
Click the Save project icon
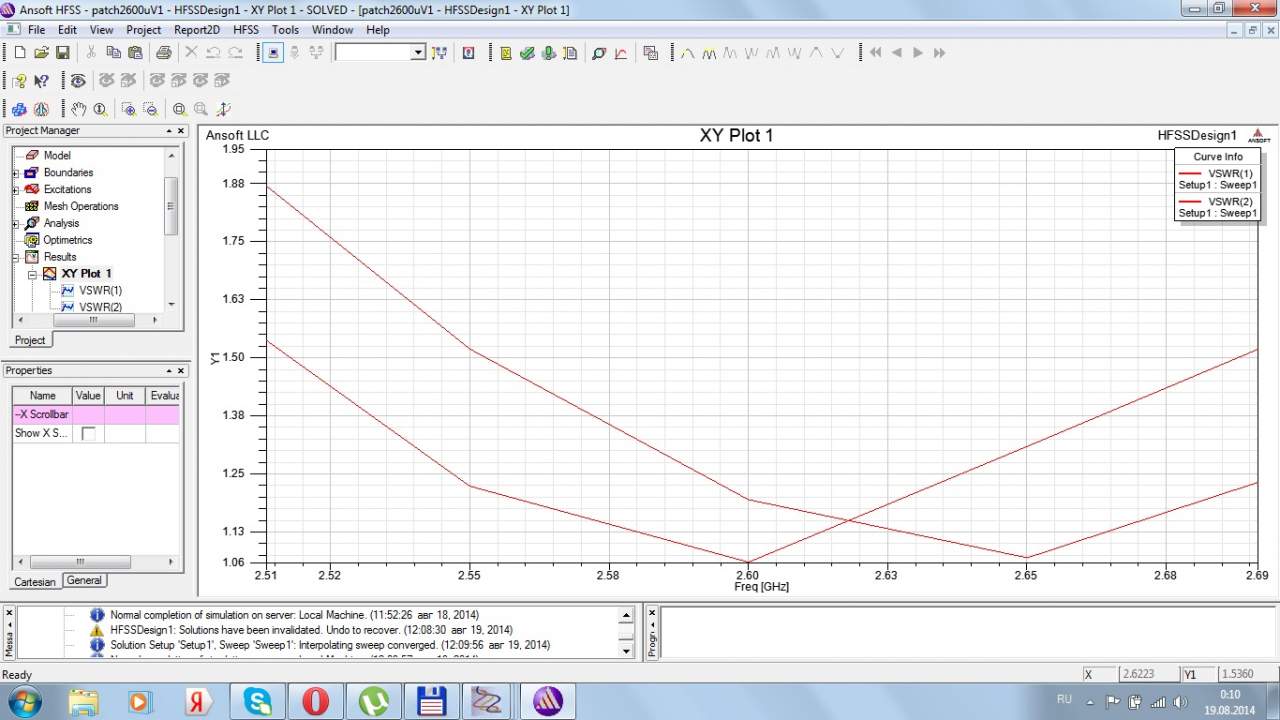[x=62, y=53]
